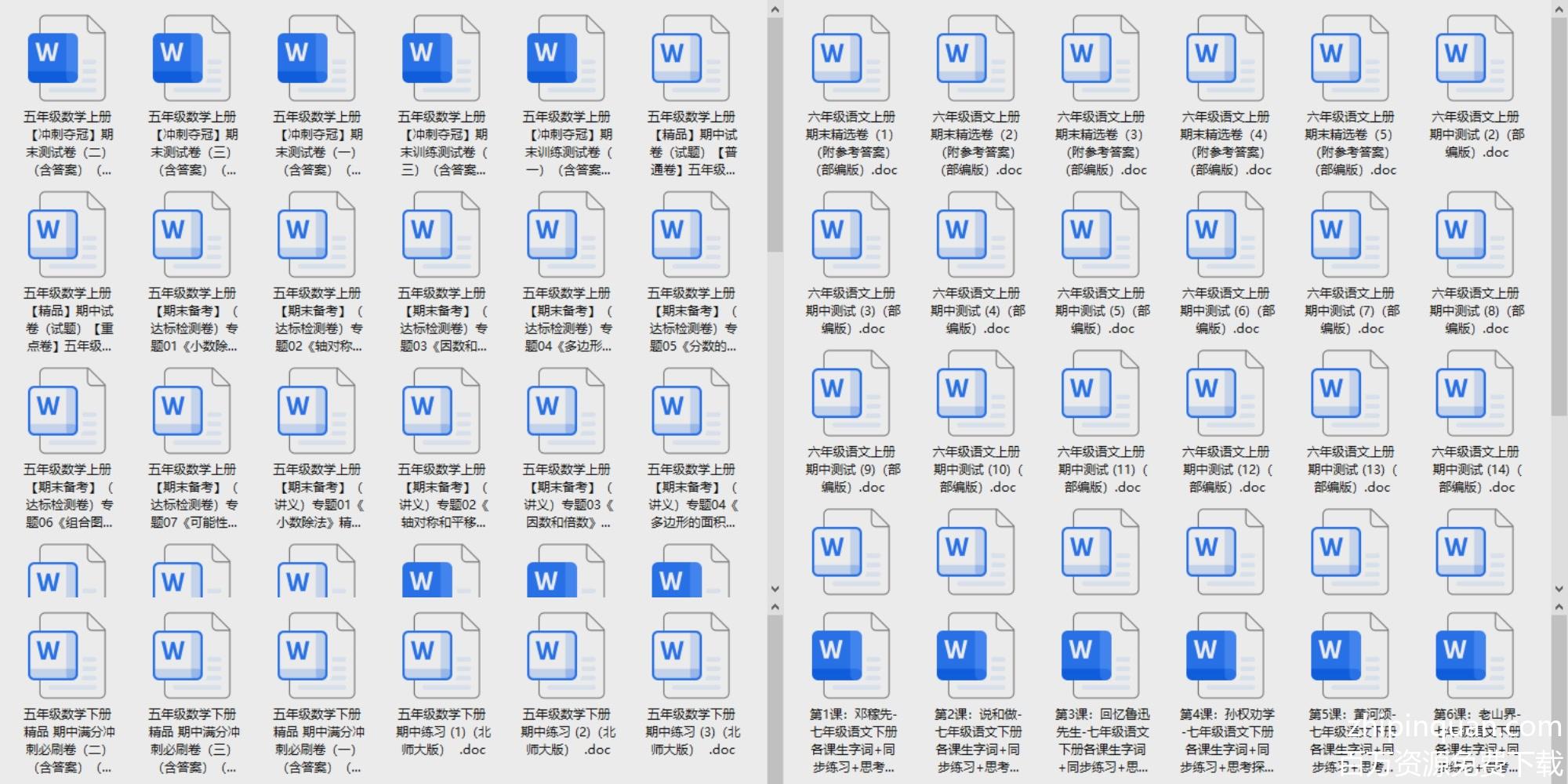The width and height of the screenshot is (1568, 784).
Task: Select the 六年级语文上册 期中测试 (3) icon
Action: click(x=851, y=234)
